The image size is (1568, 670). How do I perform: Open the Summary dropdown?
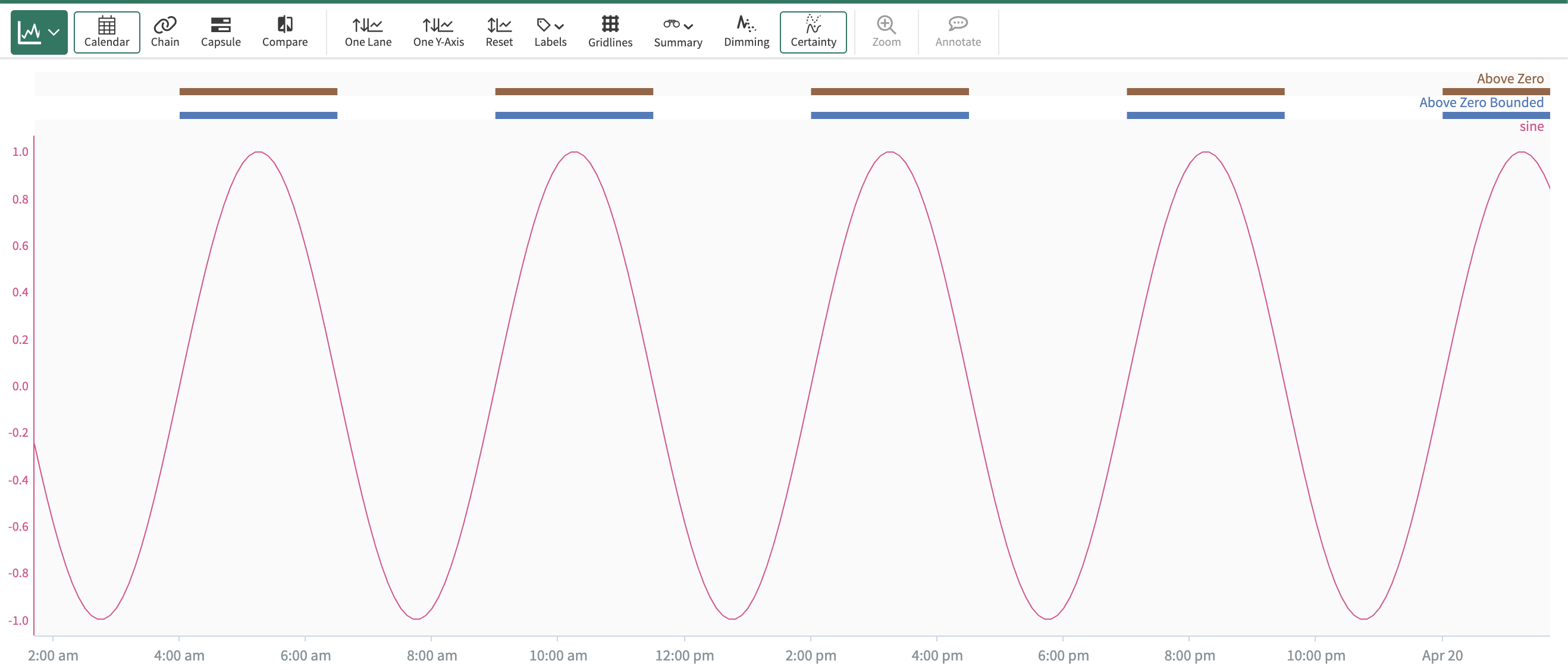(678, 32)
